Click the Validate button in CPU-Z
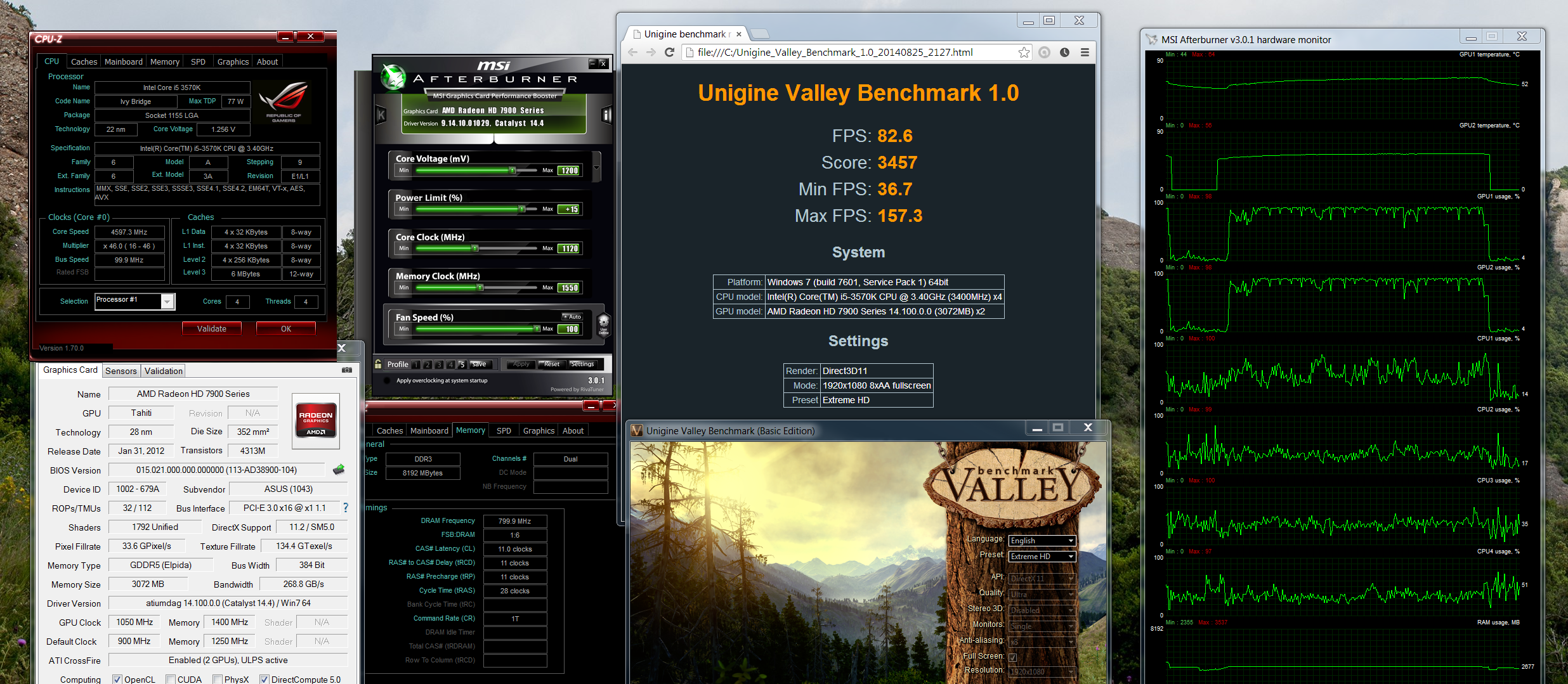1568x684 pixels. click(x=211, y=328)
